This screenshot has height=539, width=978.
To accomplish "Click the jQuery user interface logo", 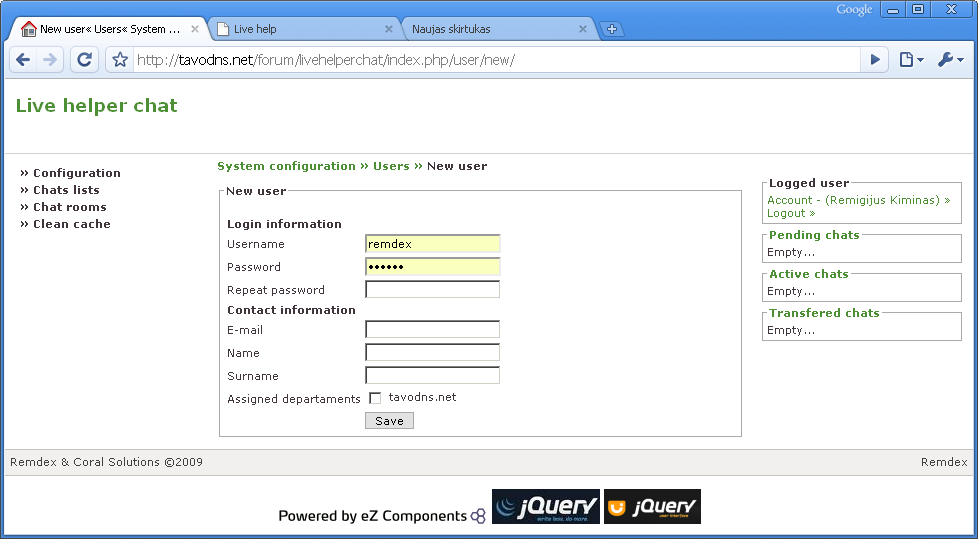I will [652, 506].
